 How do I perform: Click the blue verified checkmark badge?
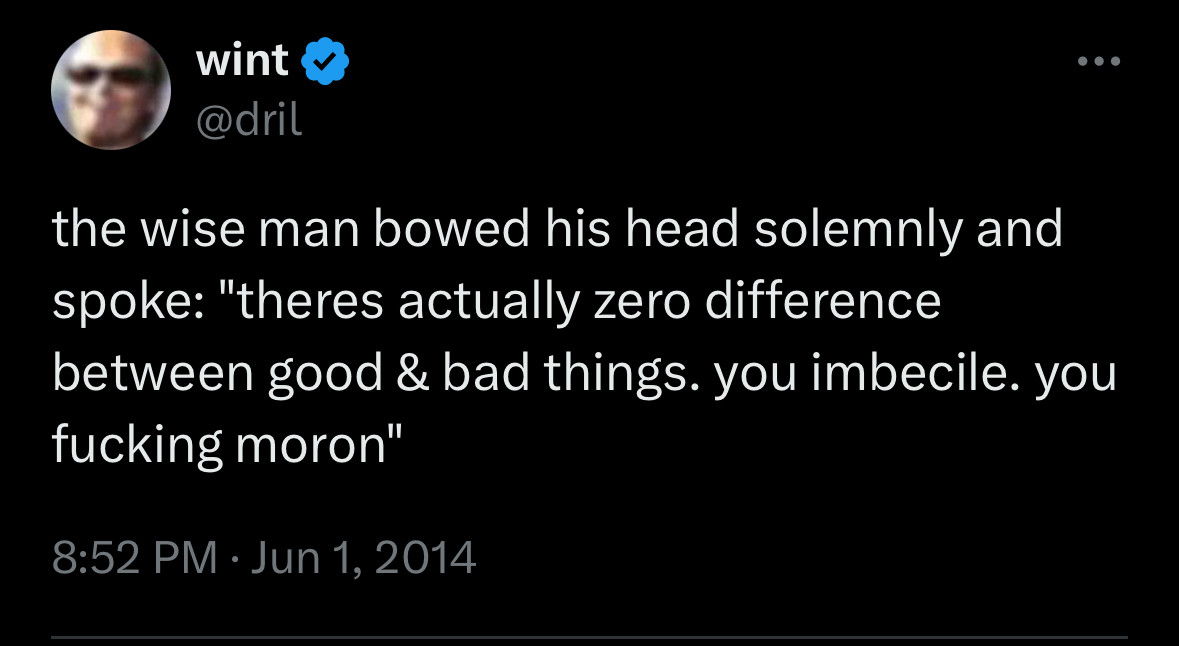pos(327,63)
